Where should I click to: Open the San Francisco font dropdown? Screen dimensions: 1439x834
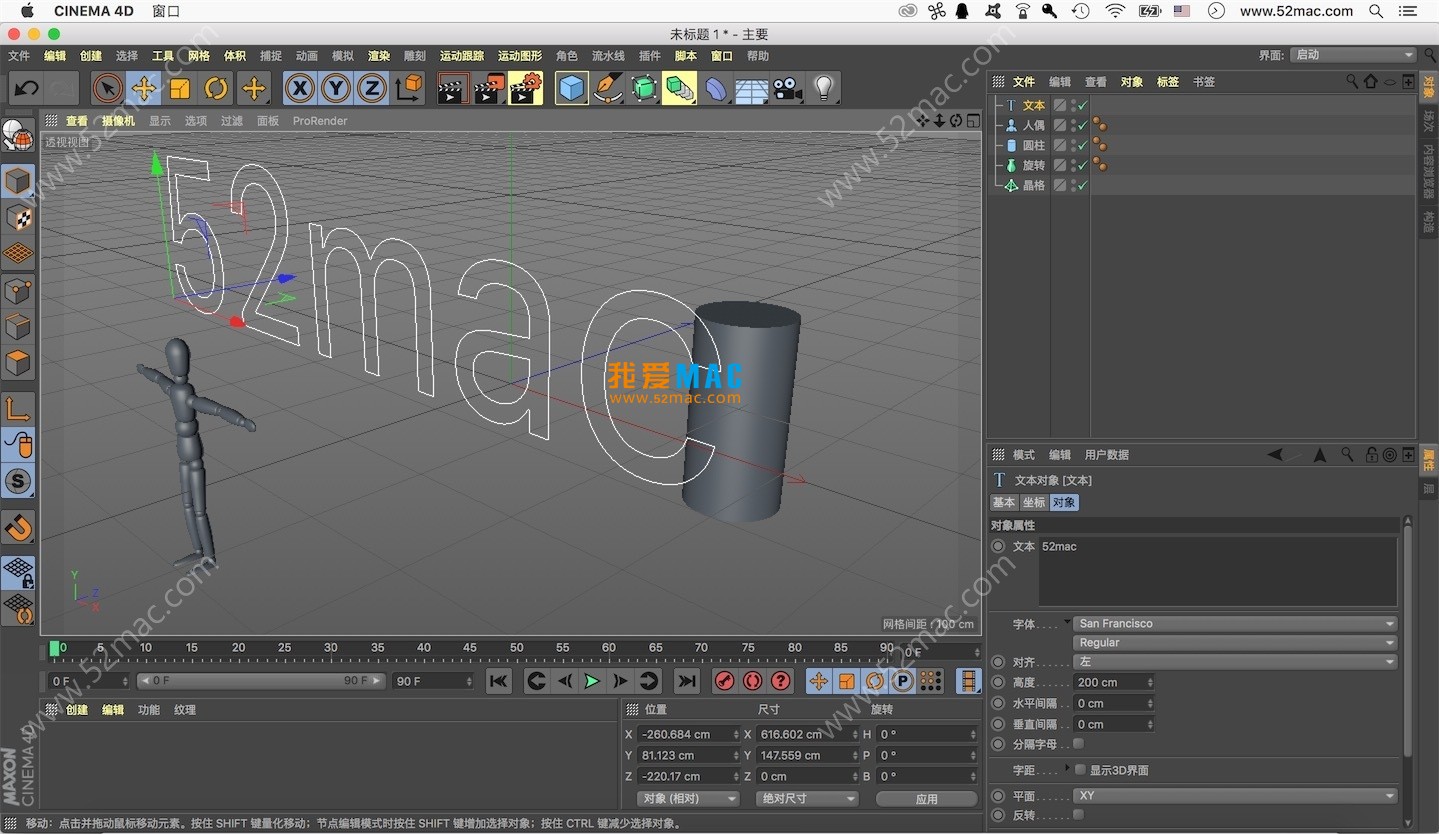(1235, 623)
